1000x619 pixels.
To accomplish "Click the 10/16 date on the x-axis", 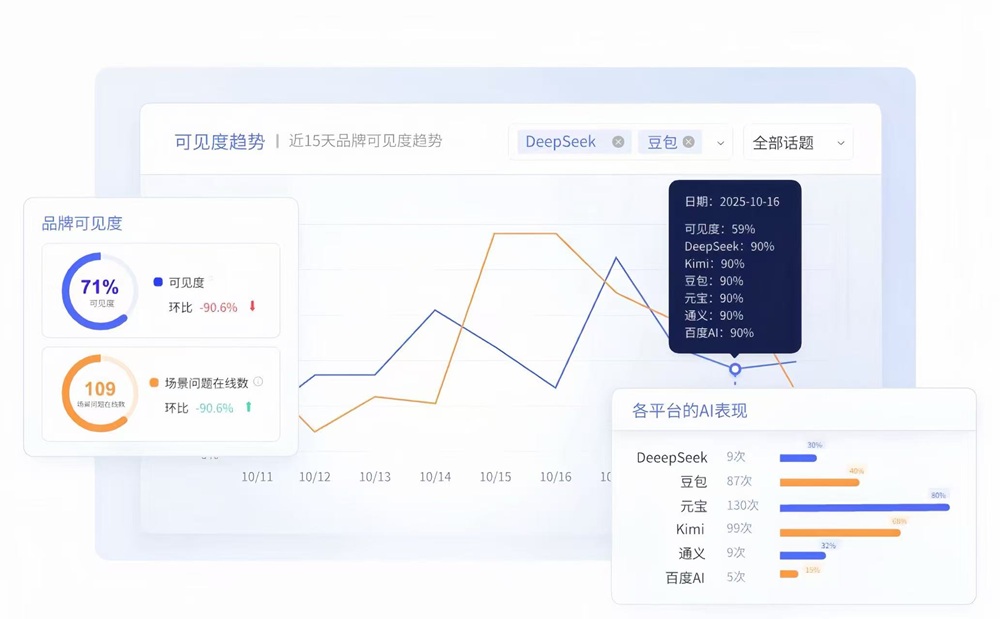I will (555, 477).
